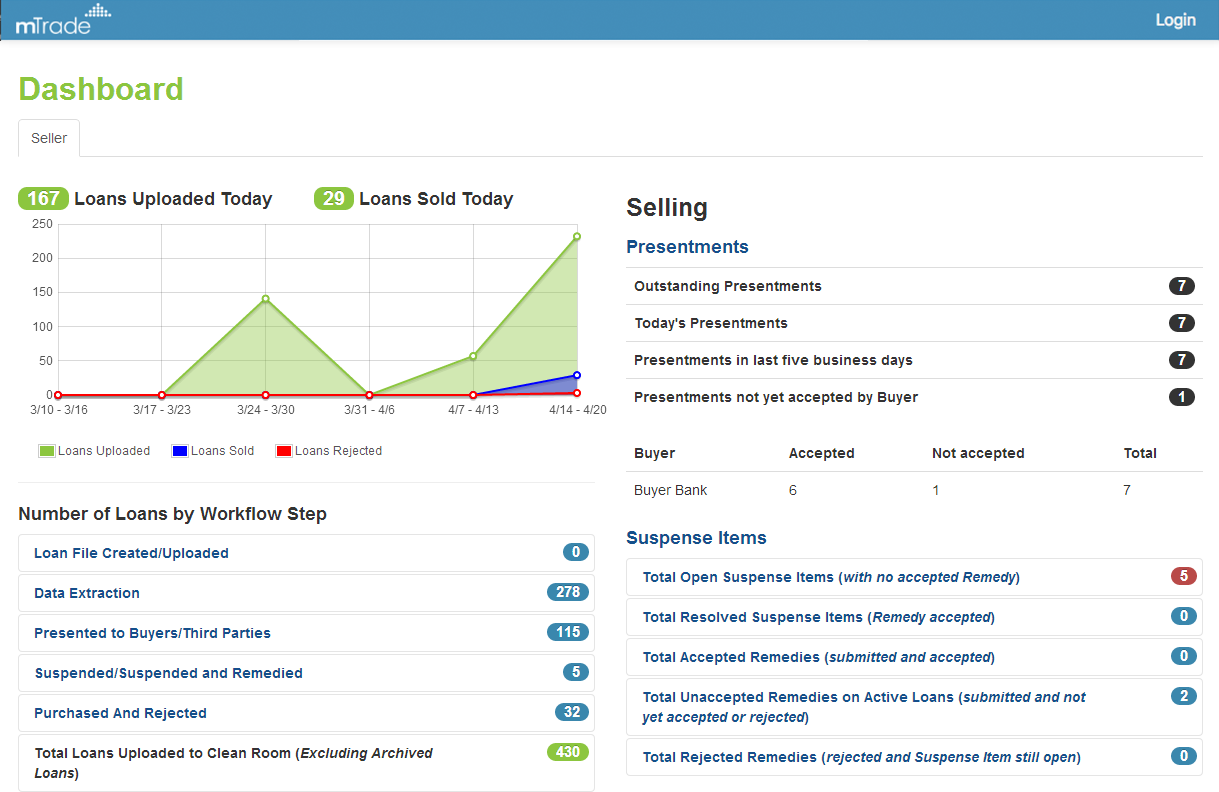The image size is (1219, 792).
Task: Click the red 5 open suspense badge
Action: [1183, 576]
